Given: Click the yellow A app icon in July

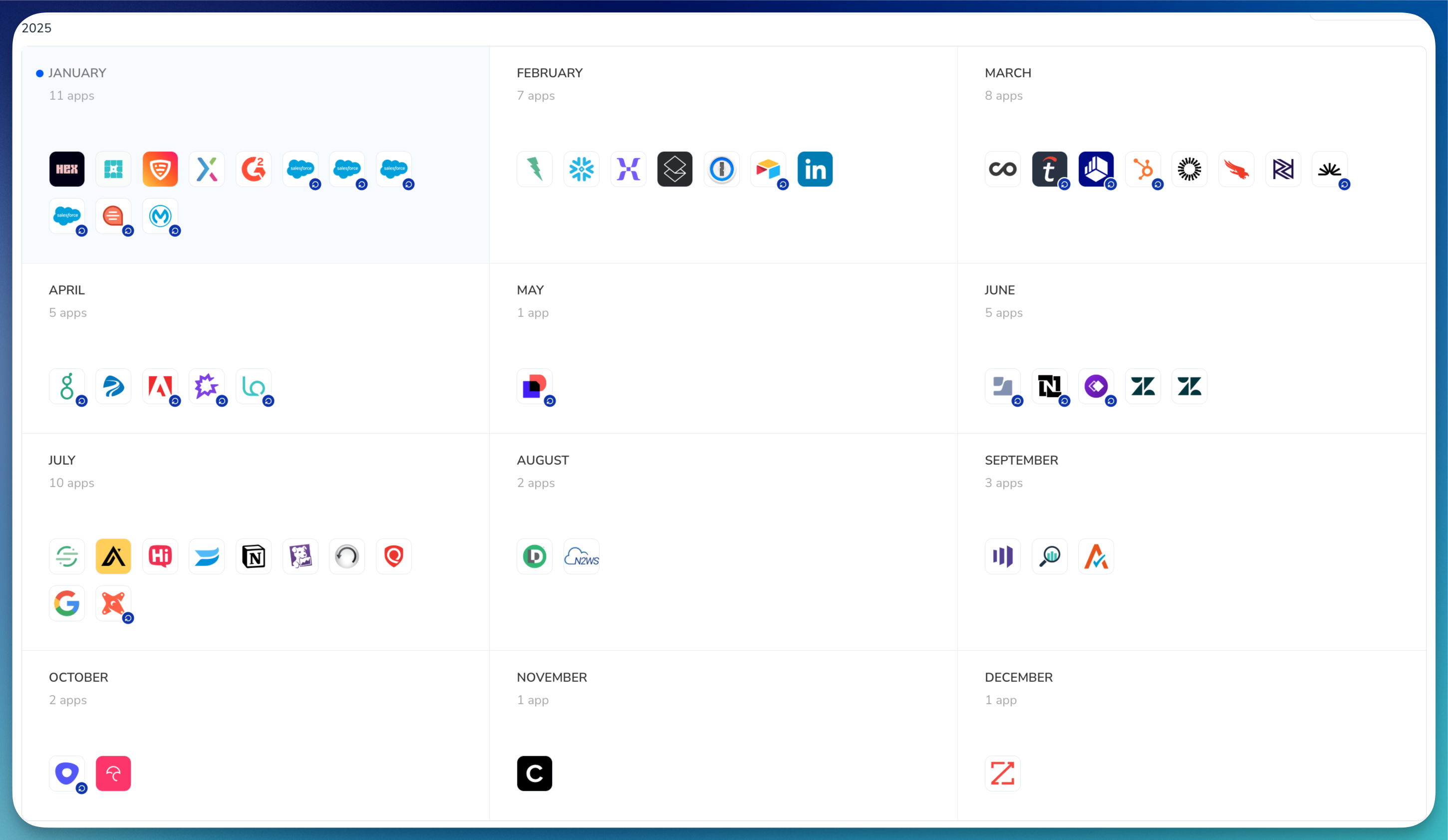Looking at the screenshot, I should pos(113,556).
